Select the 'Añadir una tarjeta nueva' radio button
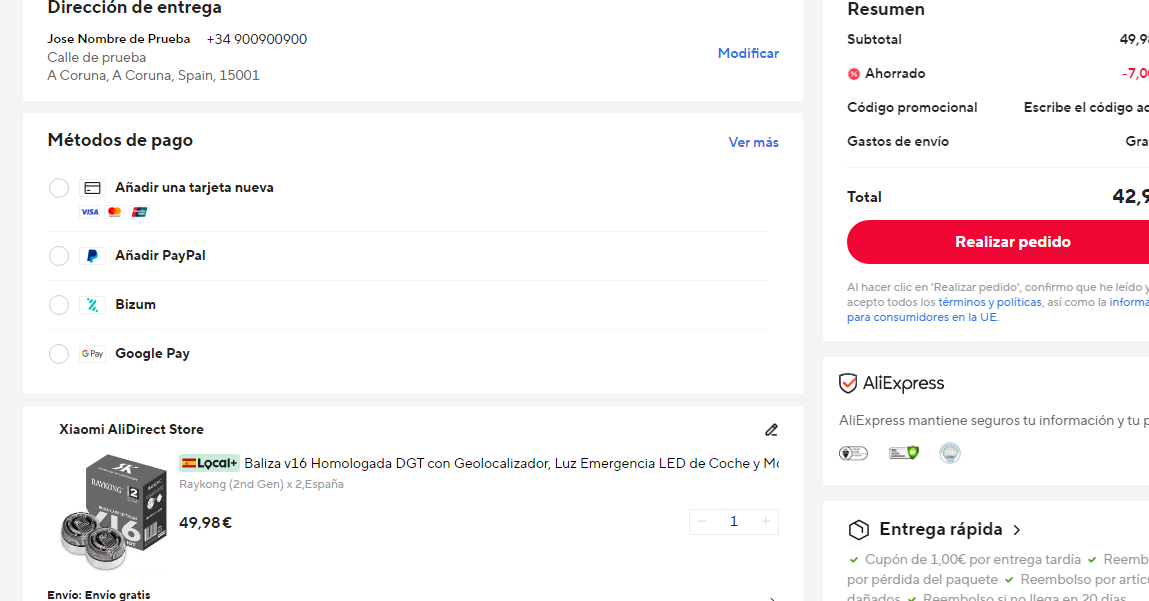This screenshot has width=1149, height=601. (x=59, y=188)
